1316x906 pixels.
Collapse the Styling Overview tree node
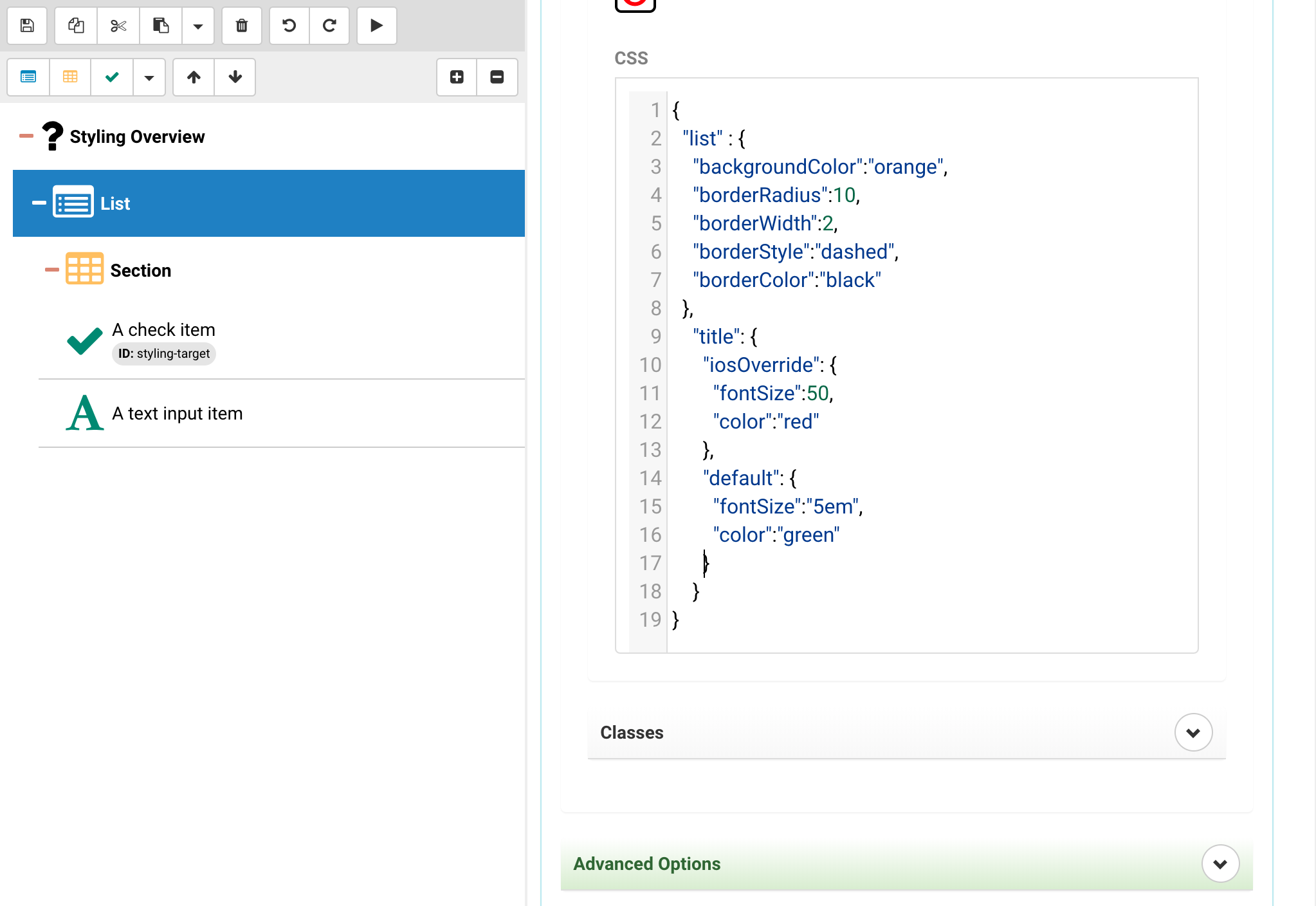point(26,136)
